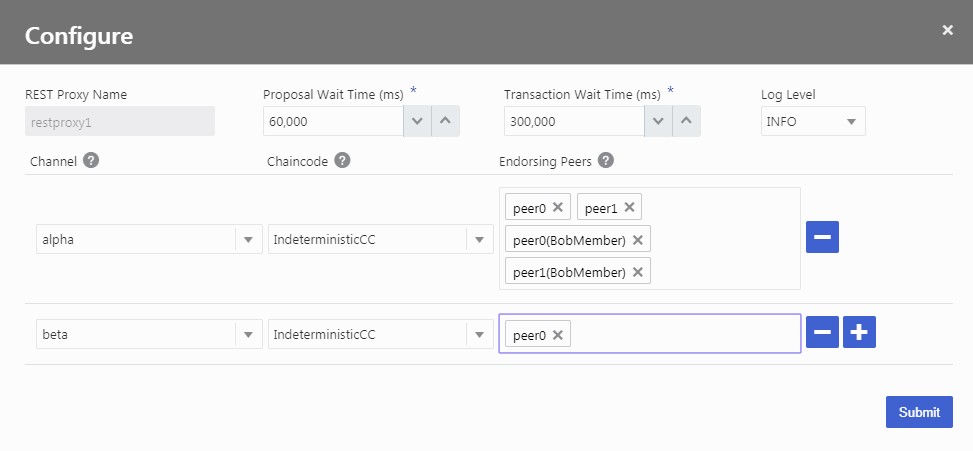Delete the beta channel row
This screenshot has height=451, width=973.
(822, 333)
